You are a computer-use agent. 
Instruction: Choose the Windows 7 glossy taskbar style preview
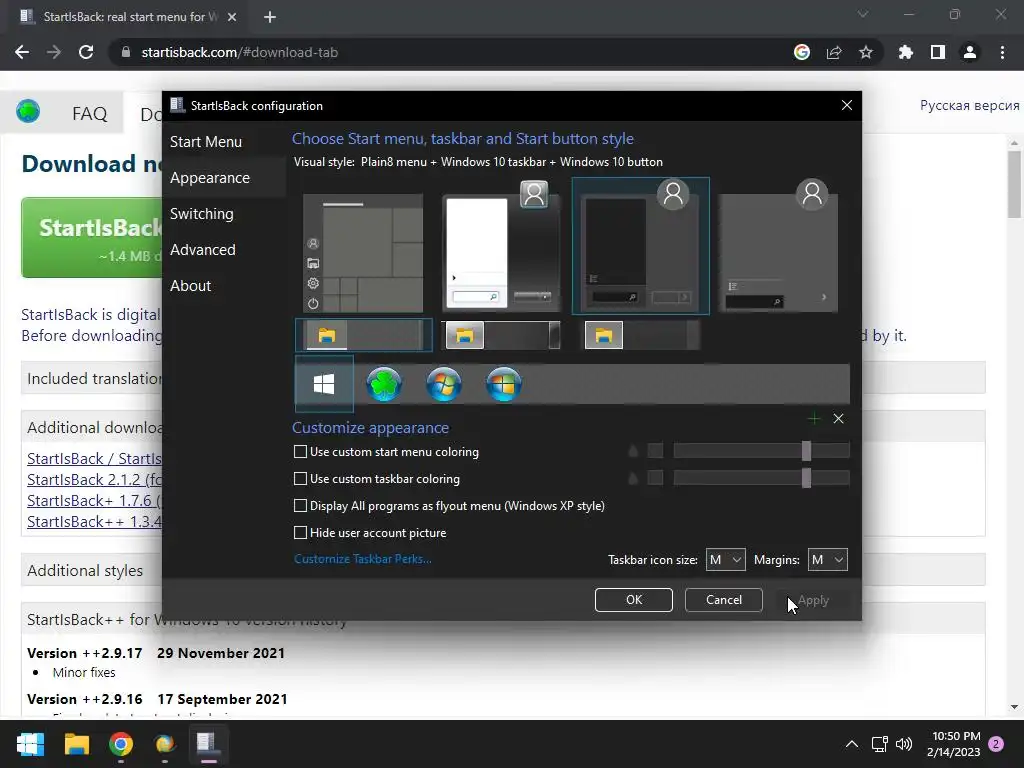point(502,336)
